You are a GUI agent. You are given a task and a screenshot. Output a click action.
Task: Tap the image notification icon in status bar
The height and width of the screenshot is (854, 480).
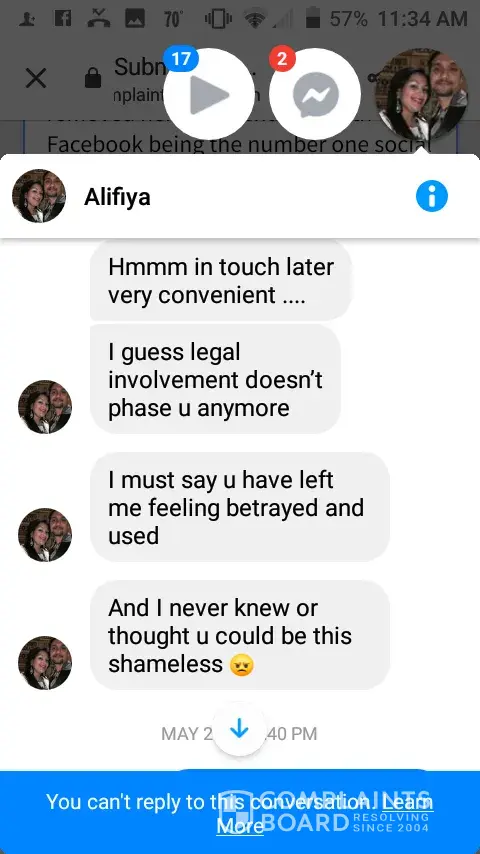pyautogui.click(x=135, y=19)
